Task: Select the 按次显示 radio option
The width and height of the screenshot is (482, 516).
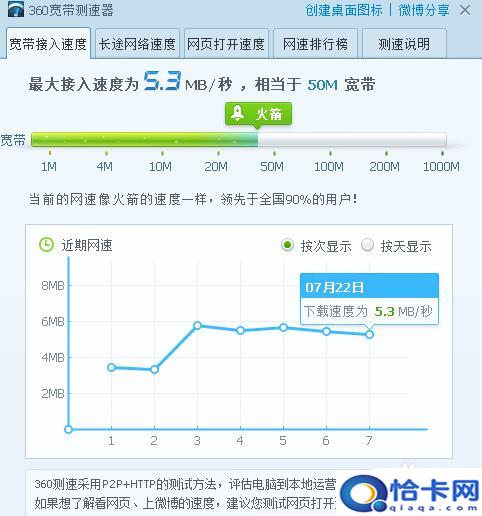Action: [x=287, y=245]
